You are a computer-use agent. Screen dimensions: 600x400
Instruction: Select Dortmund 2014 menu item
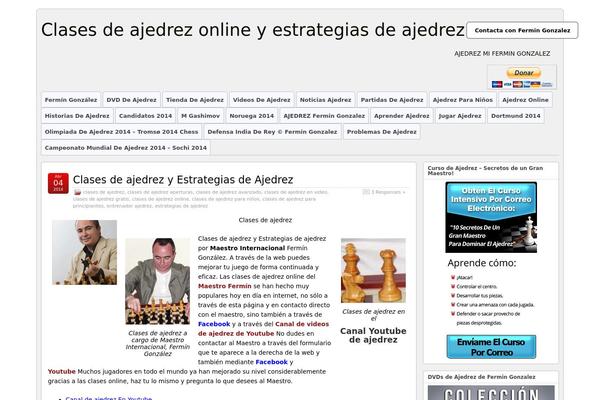pyautogui.click(x=515, y=116)
